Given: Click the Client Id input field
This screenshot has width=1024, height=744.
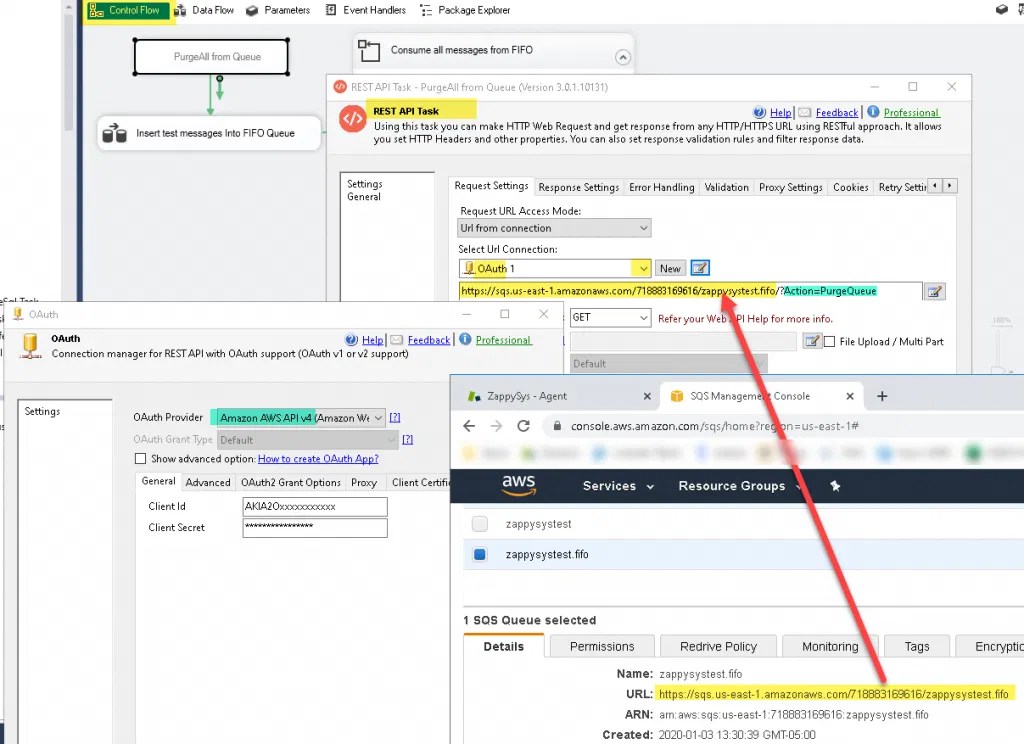Looking at the screenshot, I should pos(314,506).
